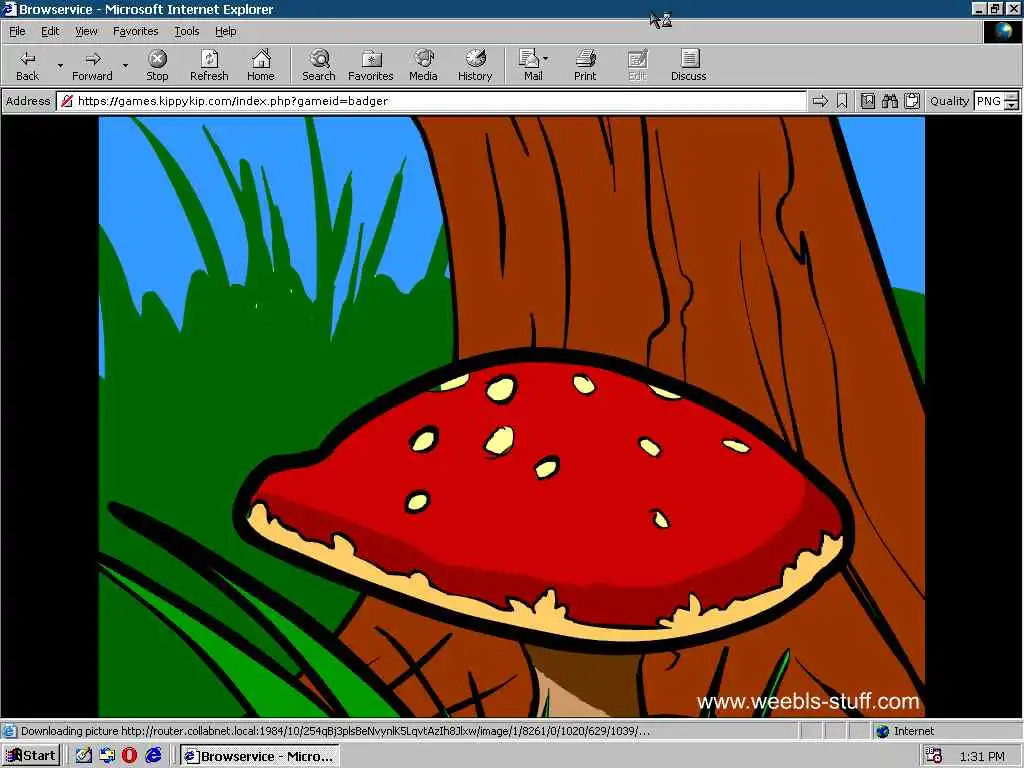Open the Edit menu
Viewport: 1024px width, 768px height.
50,31
